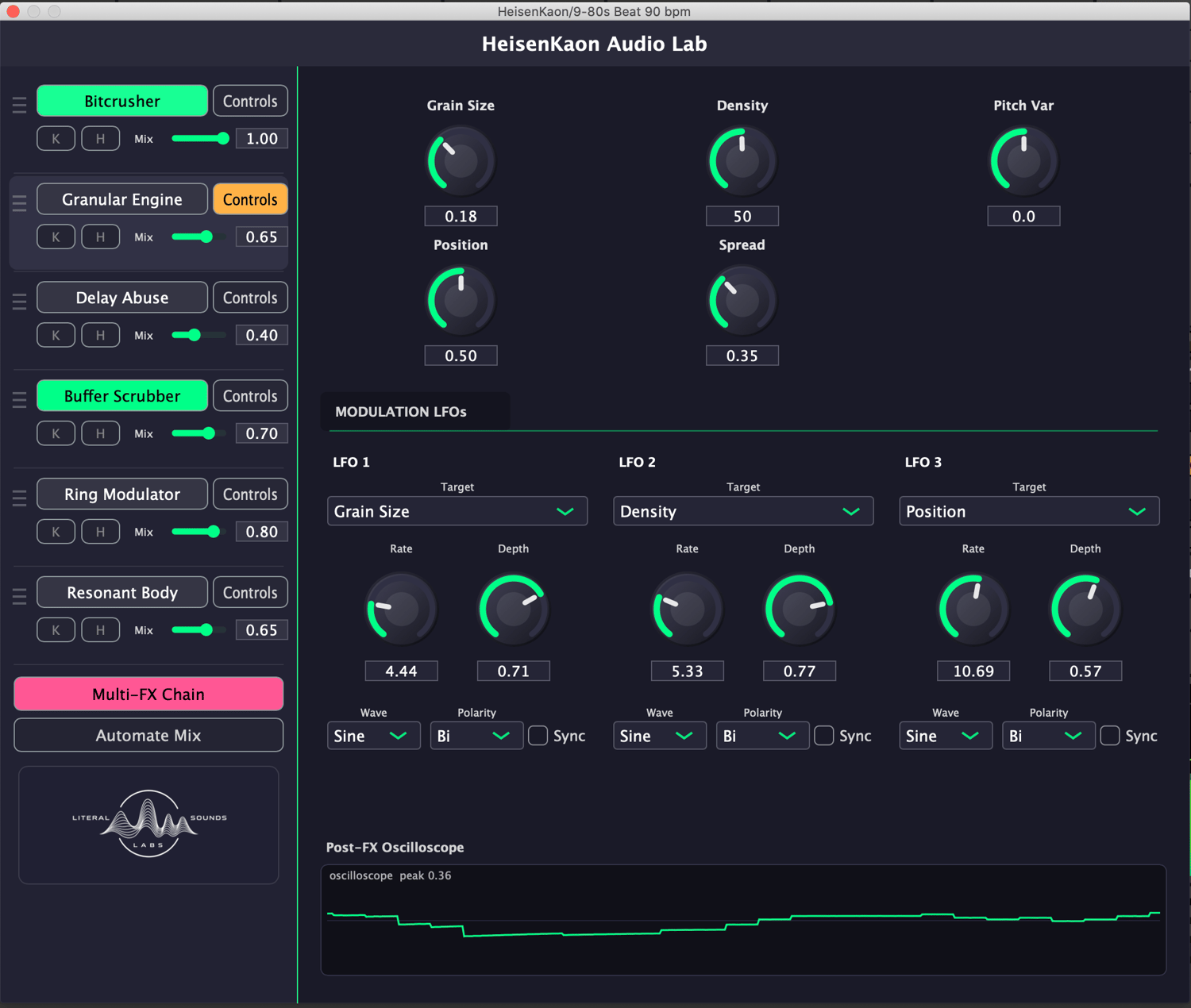
Task: Click the Multi-FX Chain button
Action: point(148,694)
